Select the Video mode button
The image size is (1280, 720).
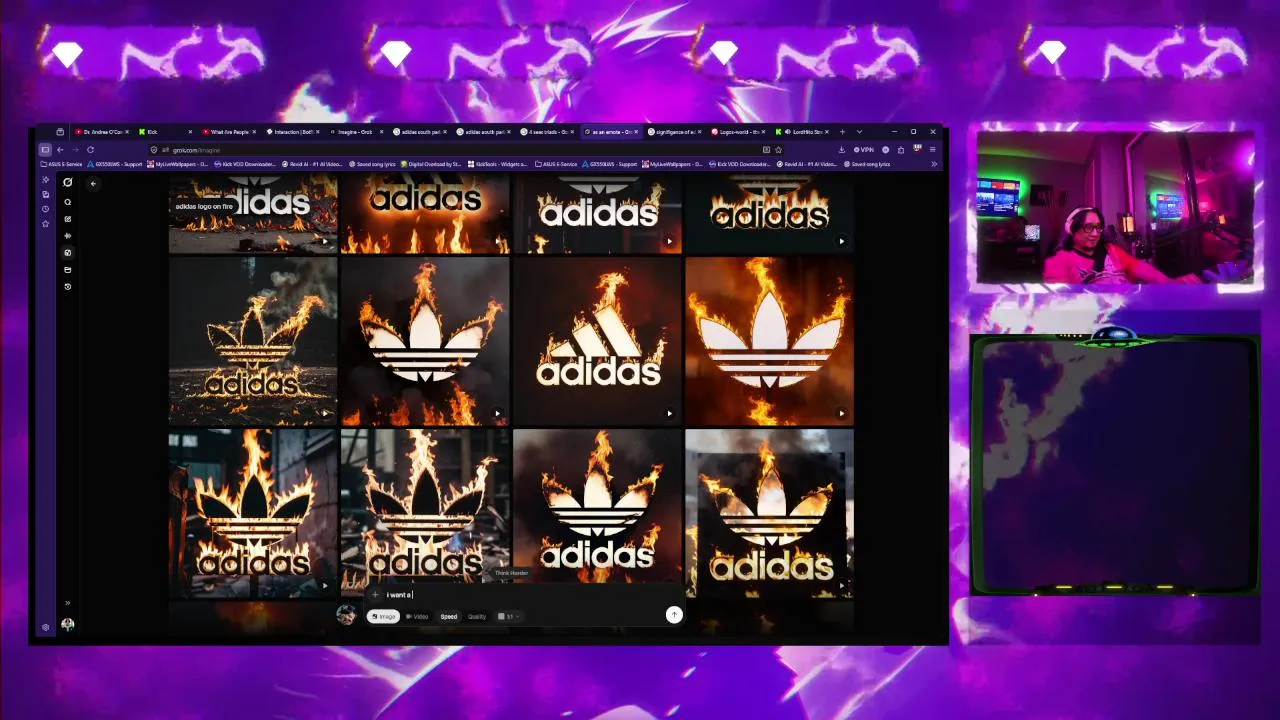(417, 616)
